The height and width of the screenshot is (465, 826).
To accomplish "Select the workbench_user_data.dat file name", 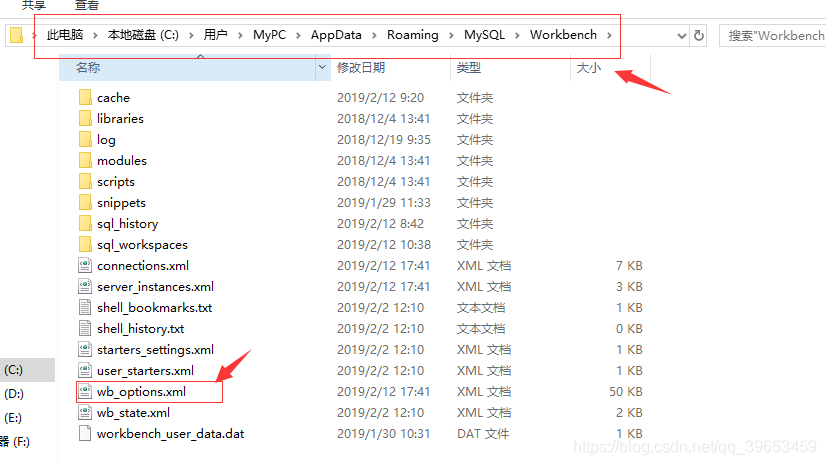I will pyautogui.click(x=171, y=433).
